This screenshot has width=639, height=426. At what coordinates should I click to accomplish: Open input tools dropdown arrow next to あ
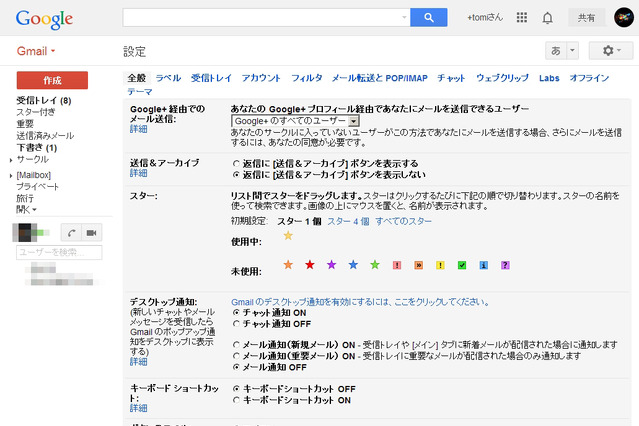(x=572, y=51)
